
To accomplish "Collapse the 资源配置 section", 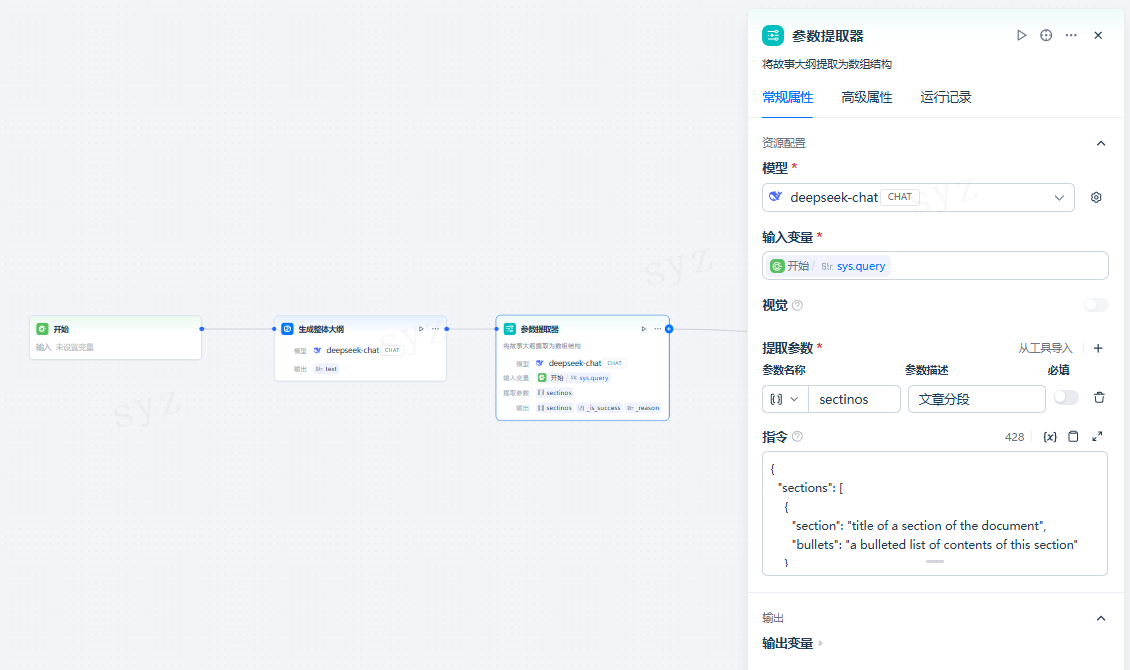I will (1101, 143).
